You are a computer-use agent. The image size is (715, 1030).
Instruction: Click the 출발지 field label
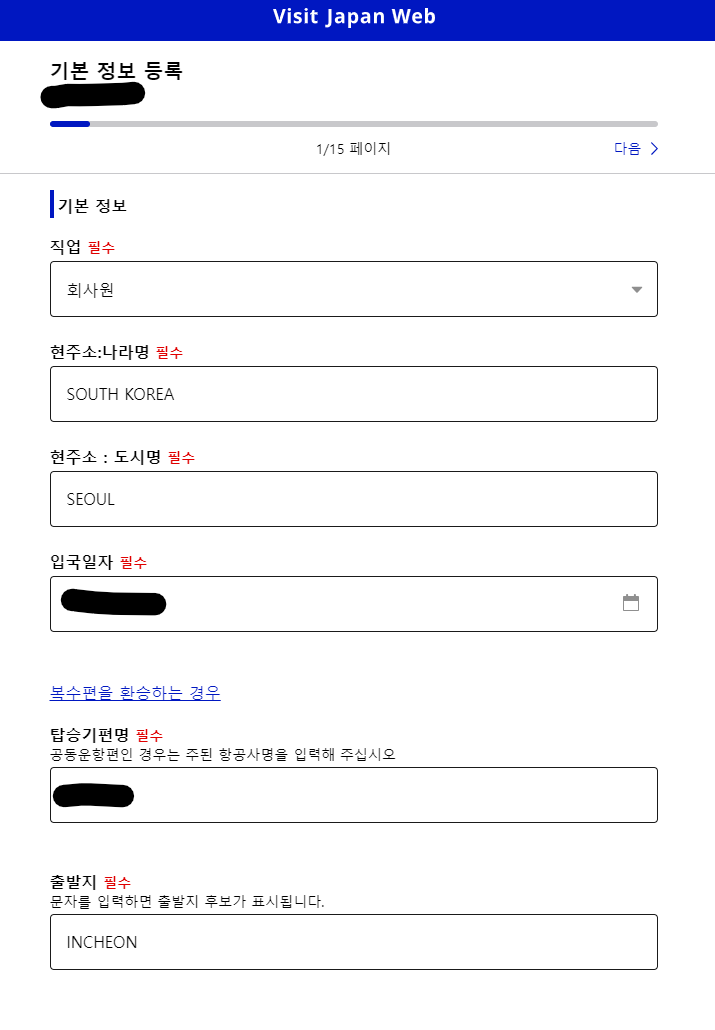pyautogui.click(x=73, y=882)
